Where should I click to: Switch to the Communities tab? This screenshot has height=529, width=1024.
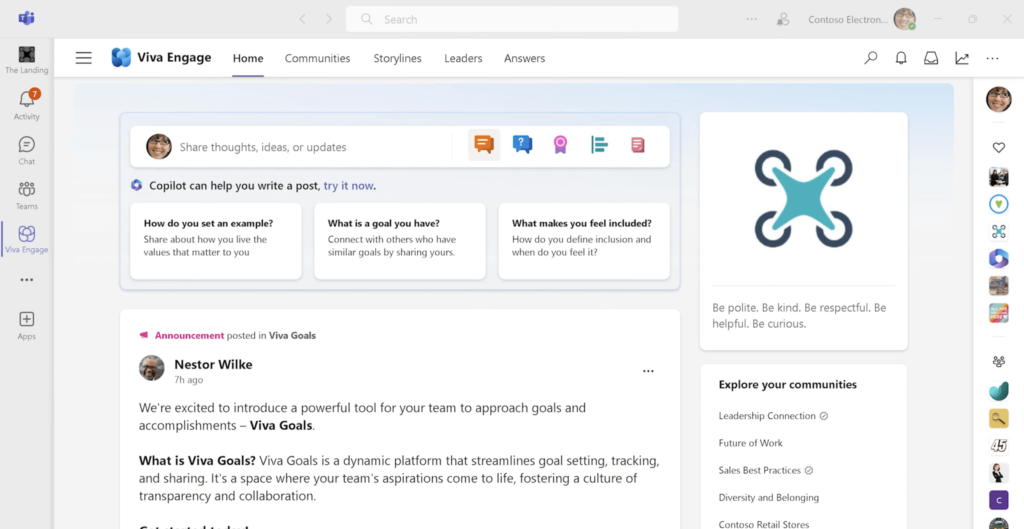pyautogui.click(x=317, y=58)
